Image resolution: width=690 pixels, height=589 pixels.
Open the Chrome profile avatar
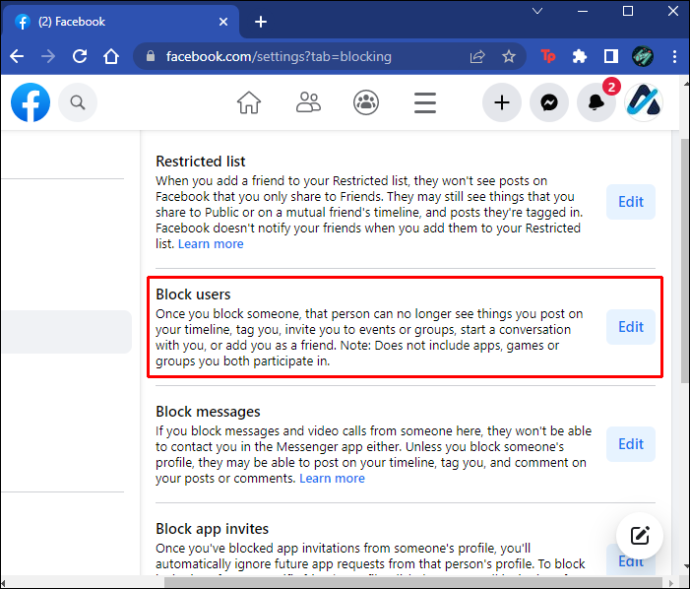click(x=642, y=56)
